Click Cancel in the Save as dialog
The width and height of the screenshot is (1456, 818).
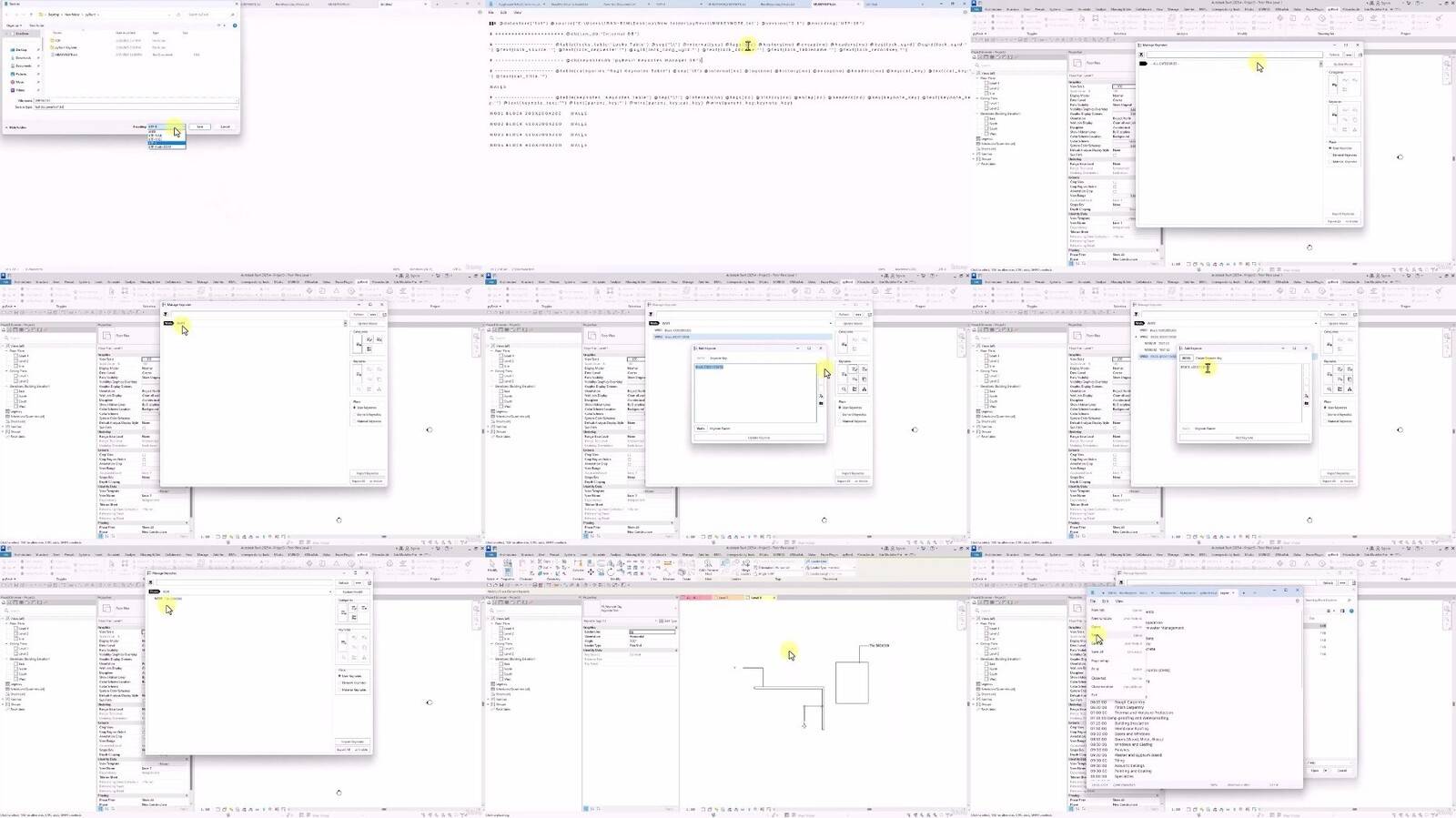tap(225, 126)
